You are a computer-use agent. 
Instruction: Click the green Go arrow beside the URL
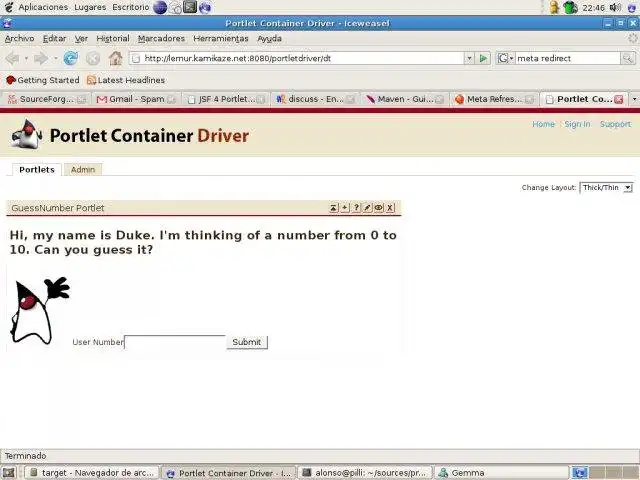[x=483, y=58]
